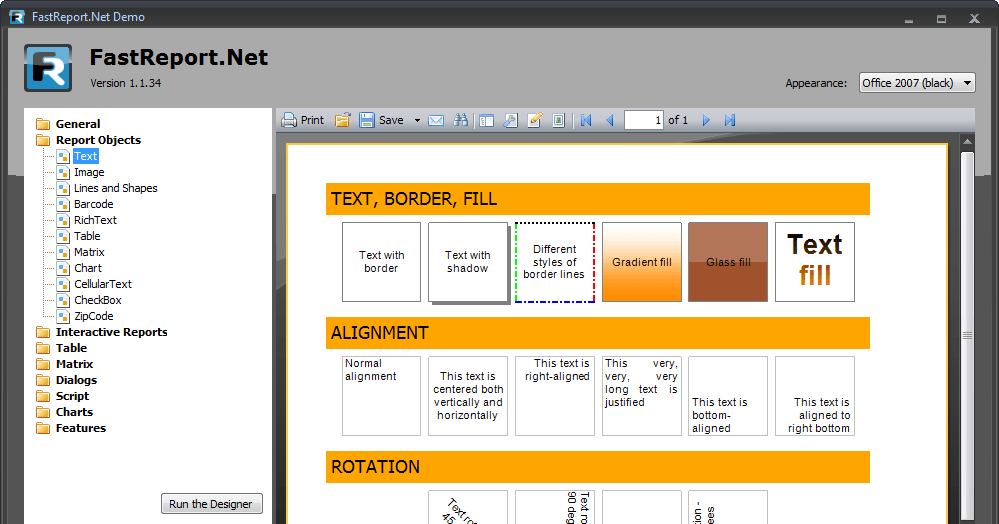
Task: Open the General folder
Action: (78, 124)
